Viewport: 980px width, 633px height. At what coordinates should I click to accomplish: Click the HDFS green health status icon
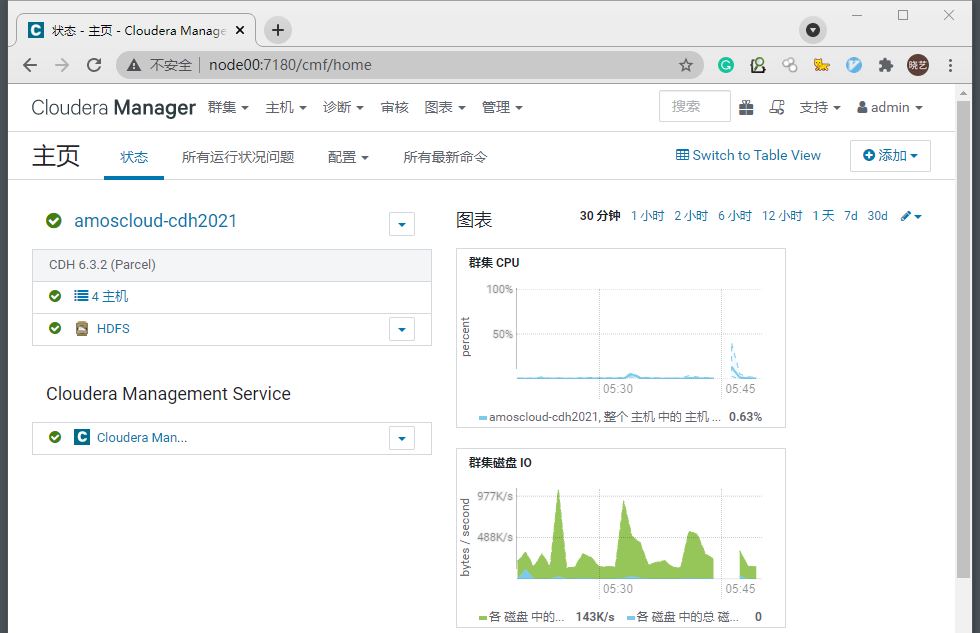tap(55, 328)
